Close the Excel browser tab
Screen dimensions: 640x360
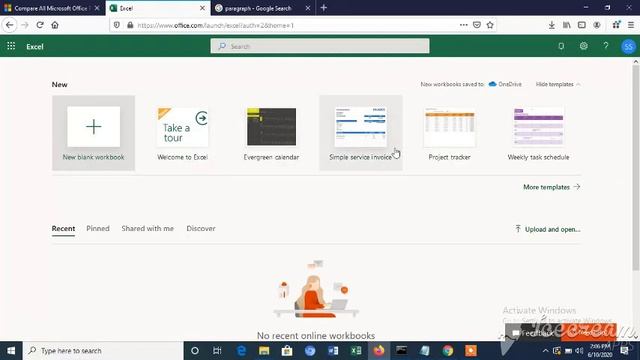pyautogui.click(x=202, y=8)
